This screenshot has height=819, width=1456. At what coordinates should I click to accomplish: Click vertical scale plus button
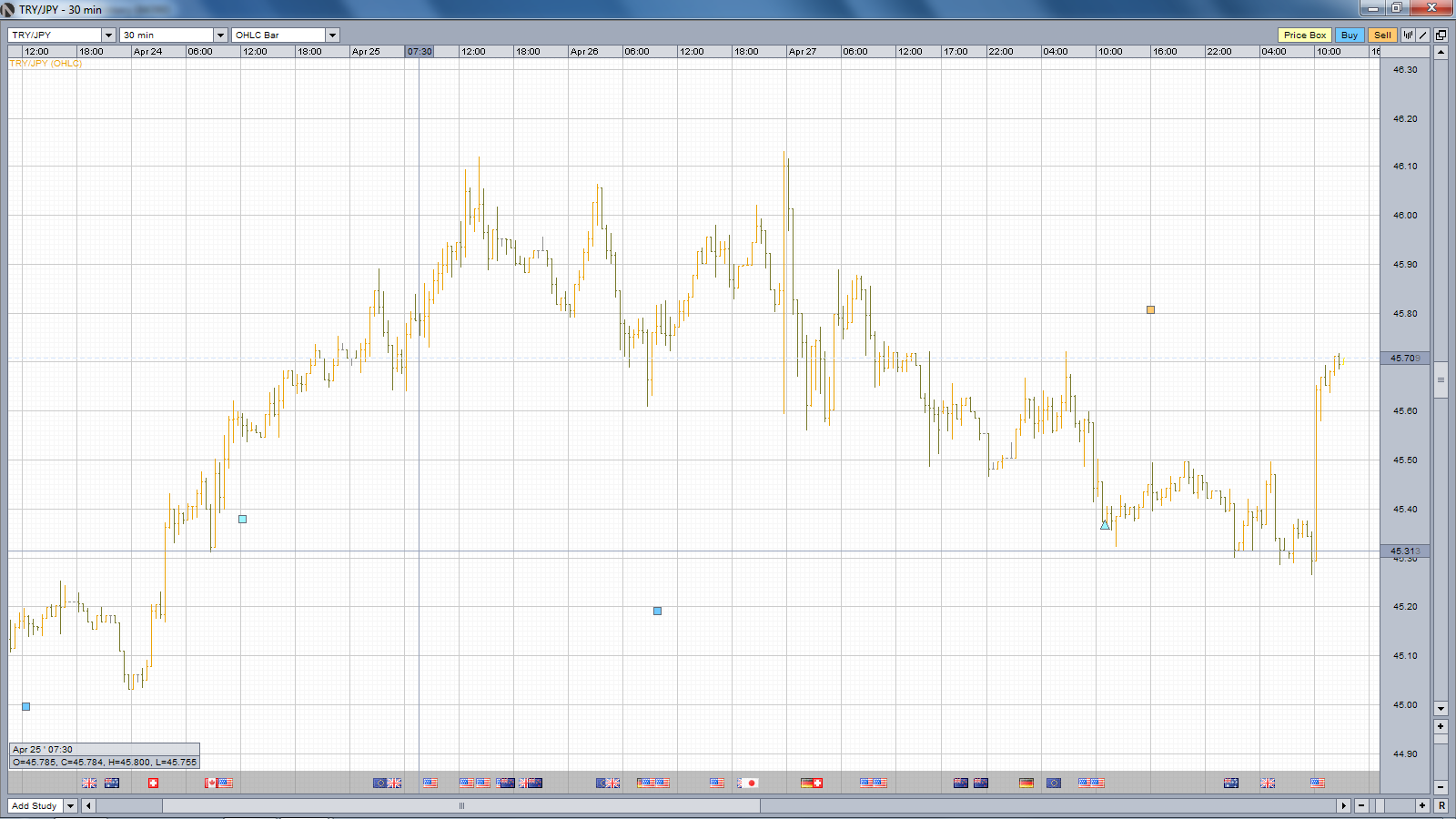(1441, 726)
